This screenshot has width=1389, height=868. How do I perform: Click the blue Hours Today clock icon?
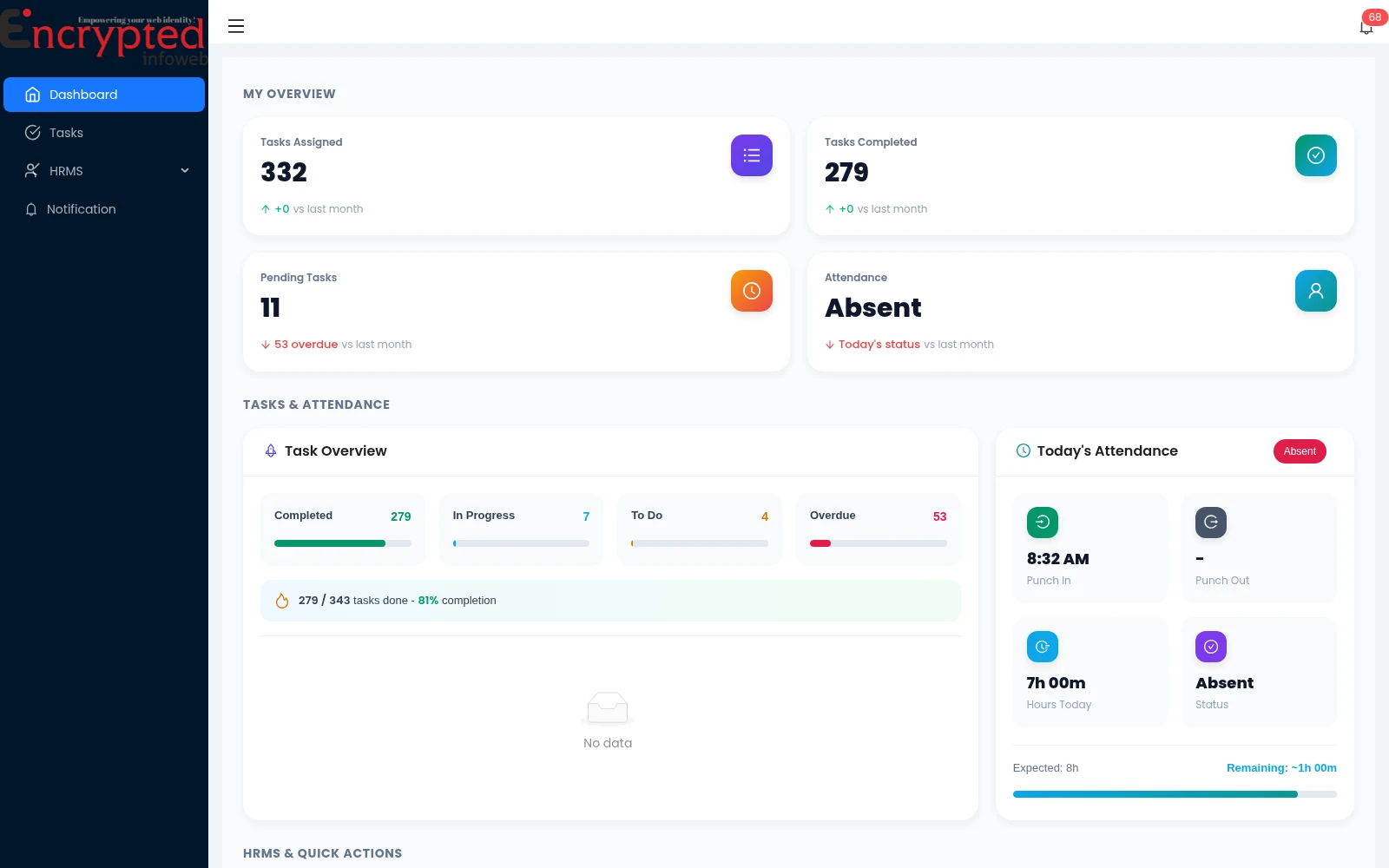coord(1043,647)
